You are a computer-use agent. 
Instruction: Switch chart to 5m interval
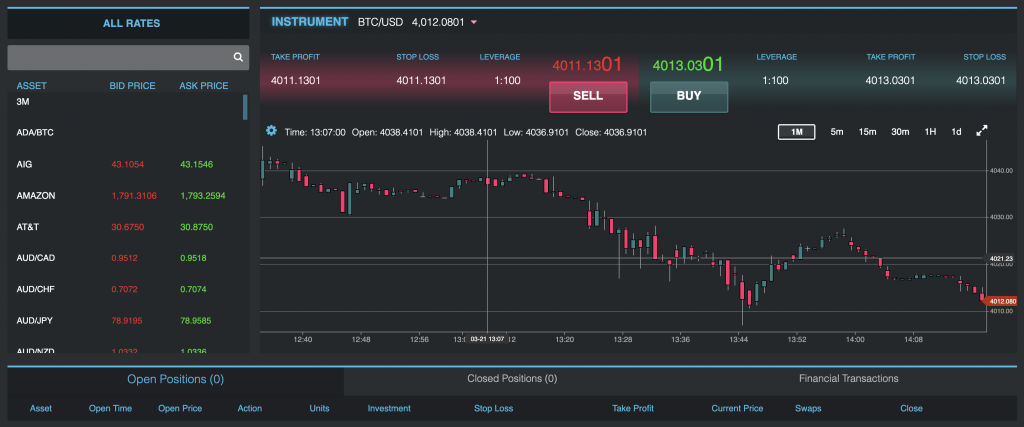point(837,132)
